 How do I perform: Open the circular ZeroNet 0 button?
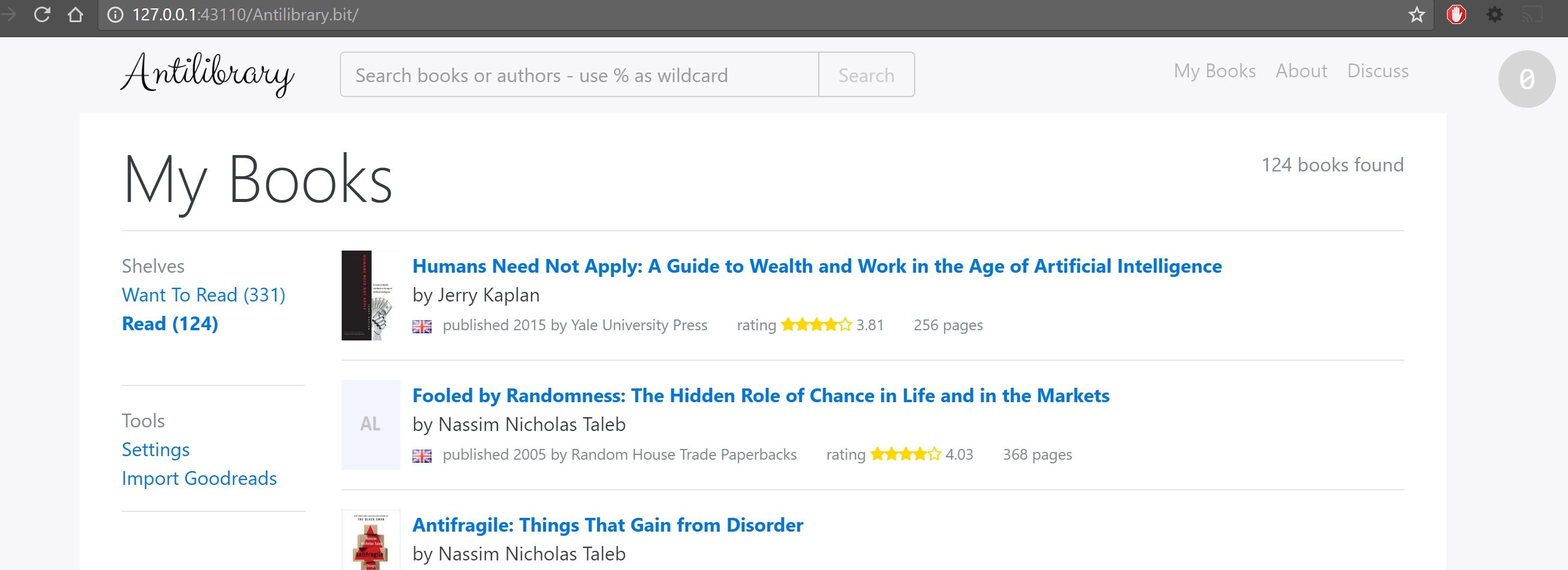1526,79
